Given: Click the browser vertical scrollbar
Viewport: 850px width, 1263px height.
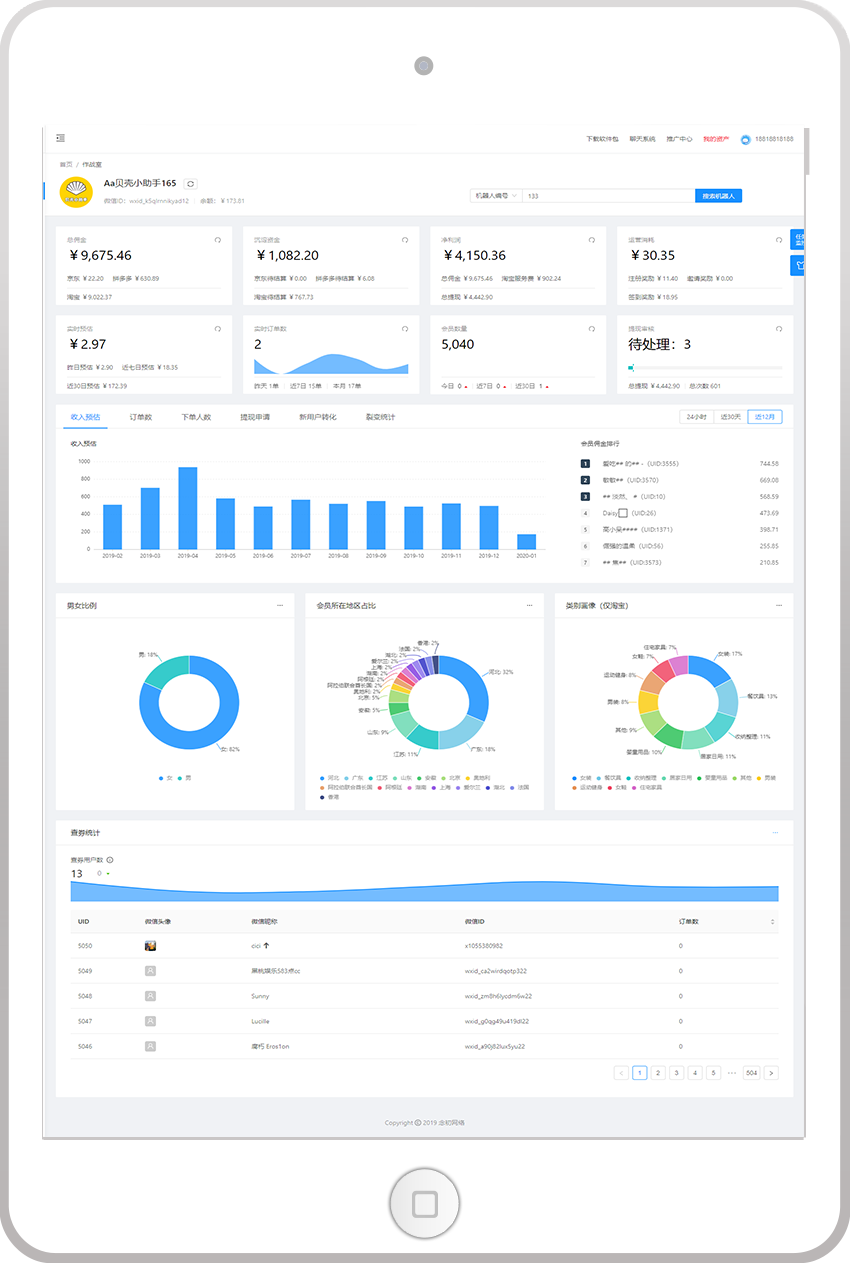Looking at the screenshot, I should pos(807,152).
